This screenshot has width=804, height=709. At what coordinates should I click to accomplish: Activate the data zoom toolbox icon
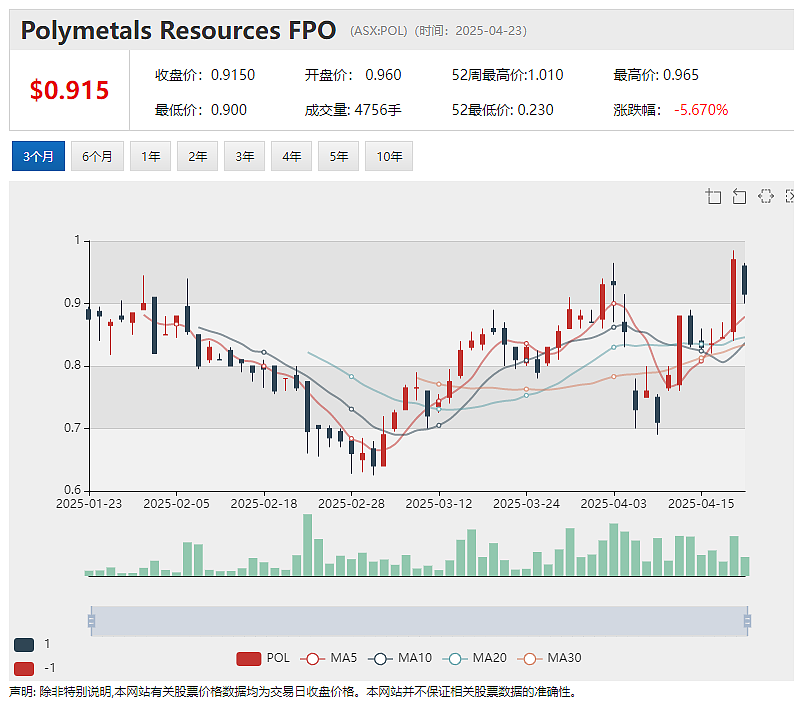click(713, 196)
